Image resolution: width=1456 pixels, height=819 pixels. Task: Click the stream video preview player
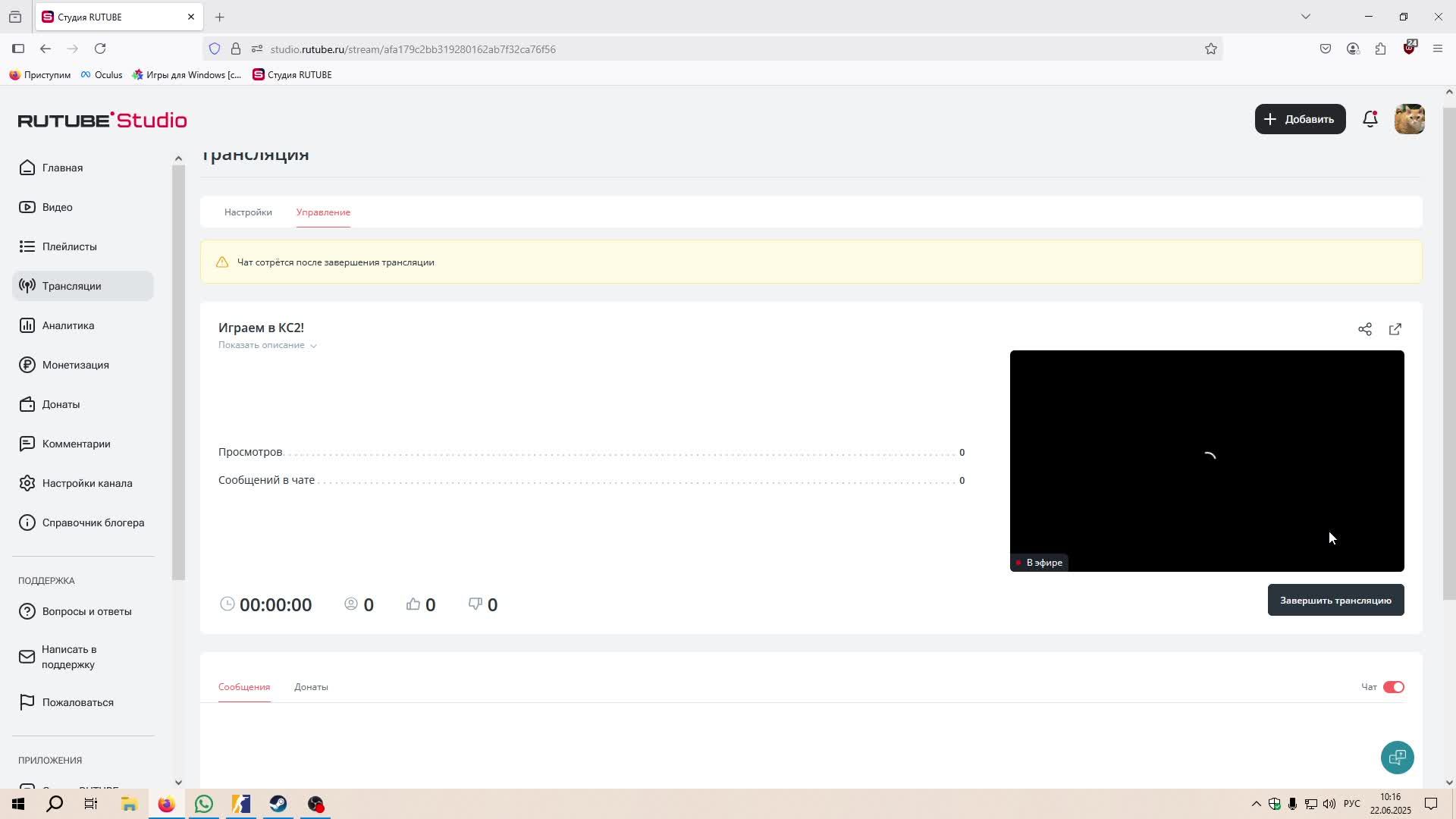point(1207,461)
